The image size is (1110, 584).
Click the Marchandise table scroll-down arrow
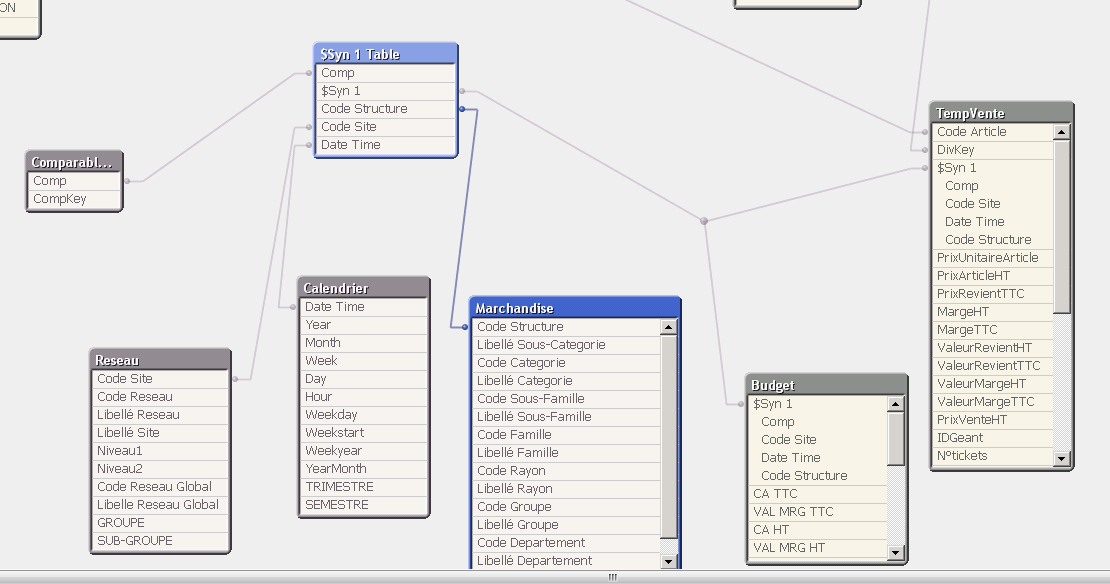coord(668,561)
